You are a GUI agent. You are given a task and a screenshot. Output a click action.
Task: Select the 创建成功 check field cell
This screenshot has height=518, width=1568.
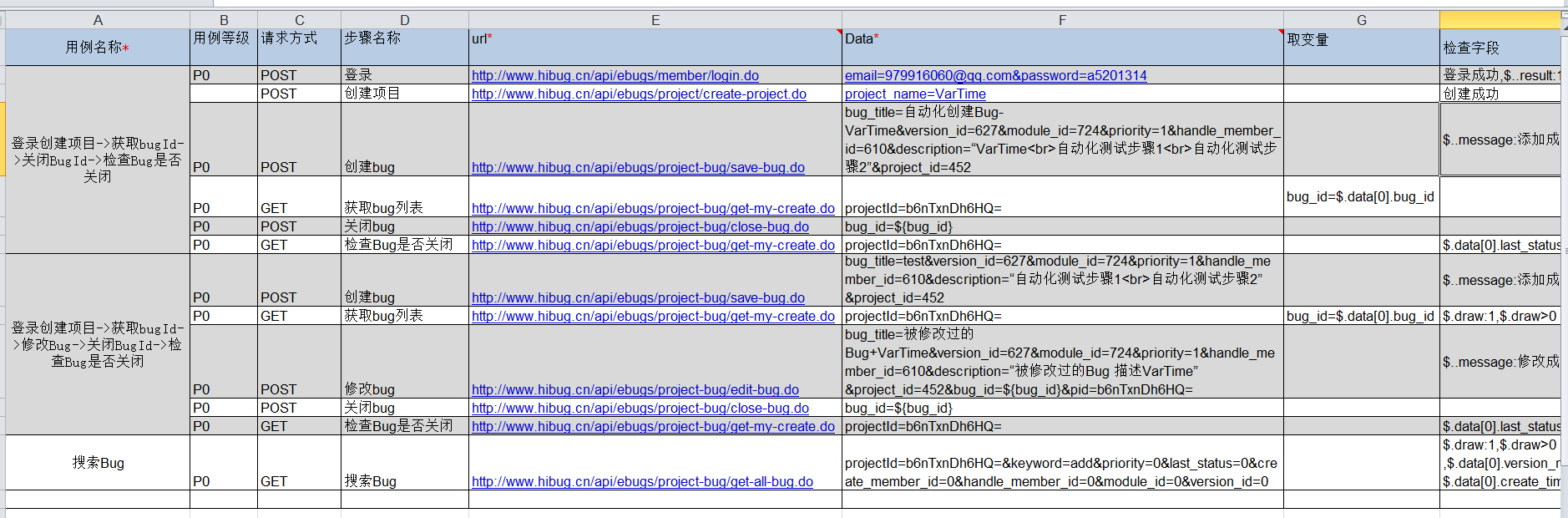[x=1500, y=94]
